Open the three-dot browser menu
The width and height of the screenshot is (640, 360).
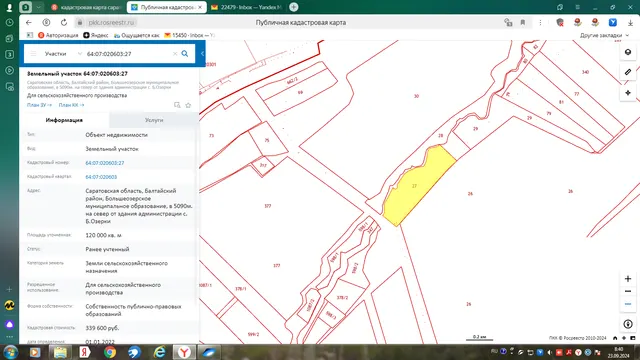tap(540, 22)
